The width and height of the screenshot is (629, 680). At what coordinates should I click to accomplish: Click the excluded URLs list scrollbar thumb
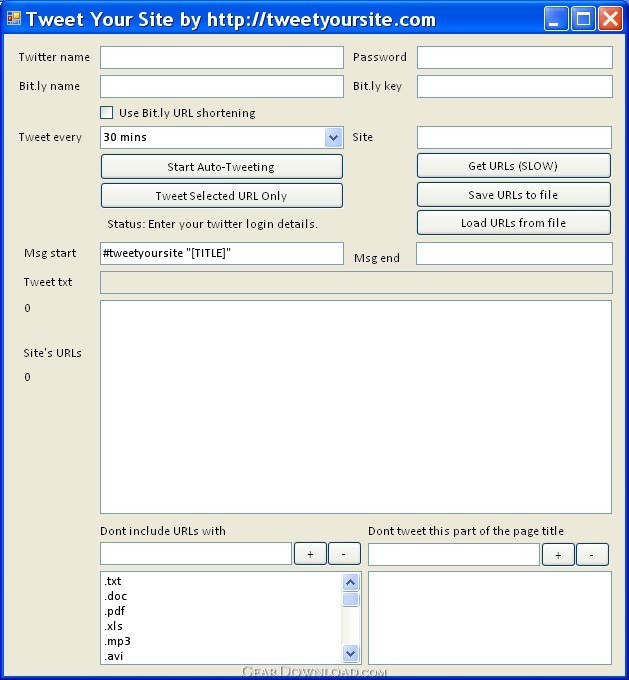pos(351,600)
